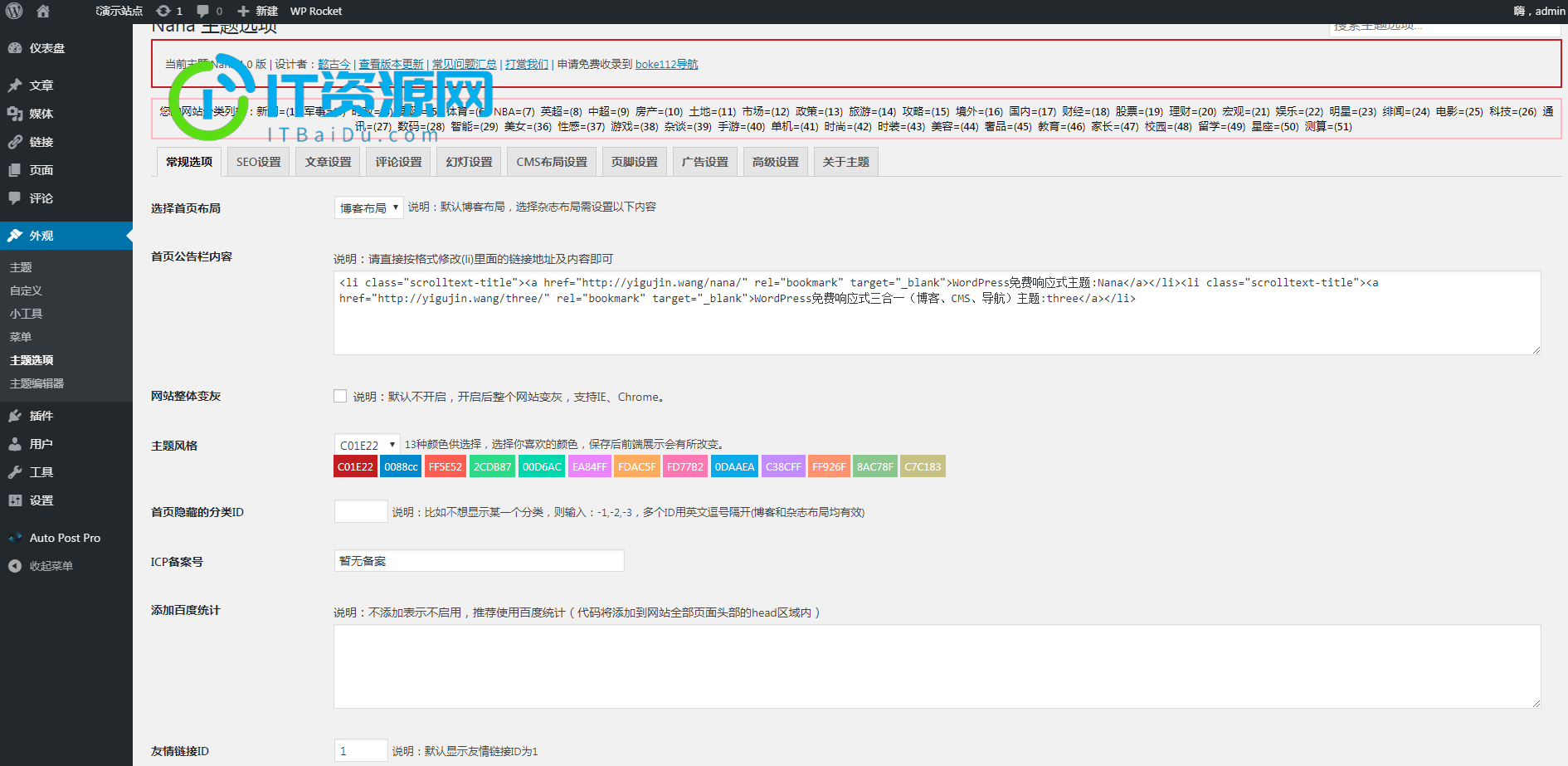Pick the 8AC78F sage green swatch
Image resolution: width=1568 pixels, height=766 pixels.
[x=875, y=466]
